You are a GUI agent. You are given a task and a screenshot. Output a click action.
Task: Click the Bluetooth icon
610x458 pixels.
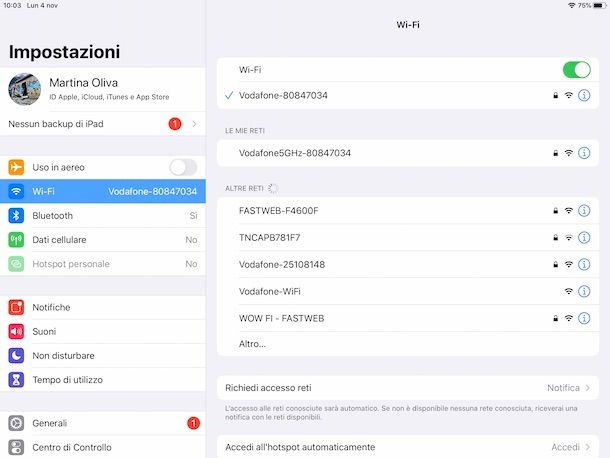coord(16,216)
